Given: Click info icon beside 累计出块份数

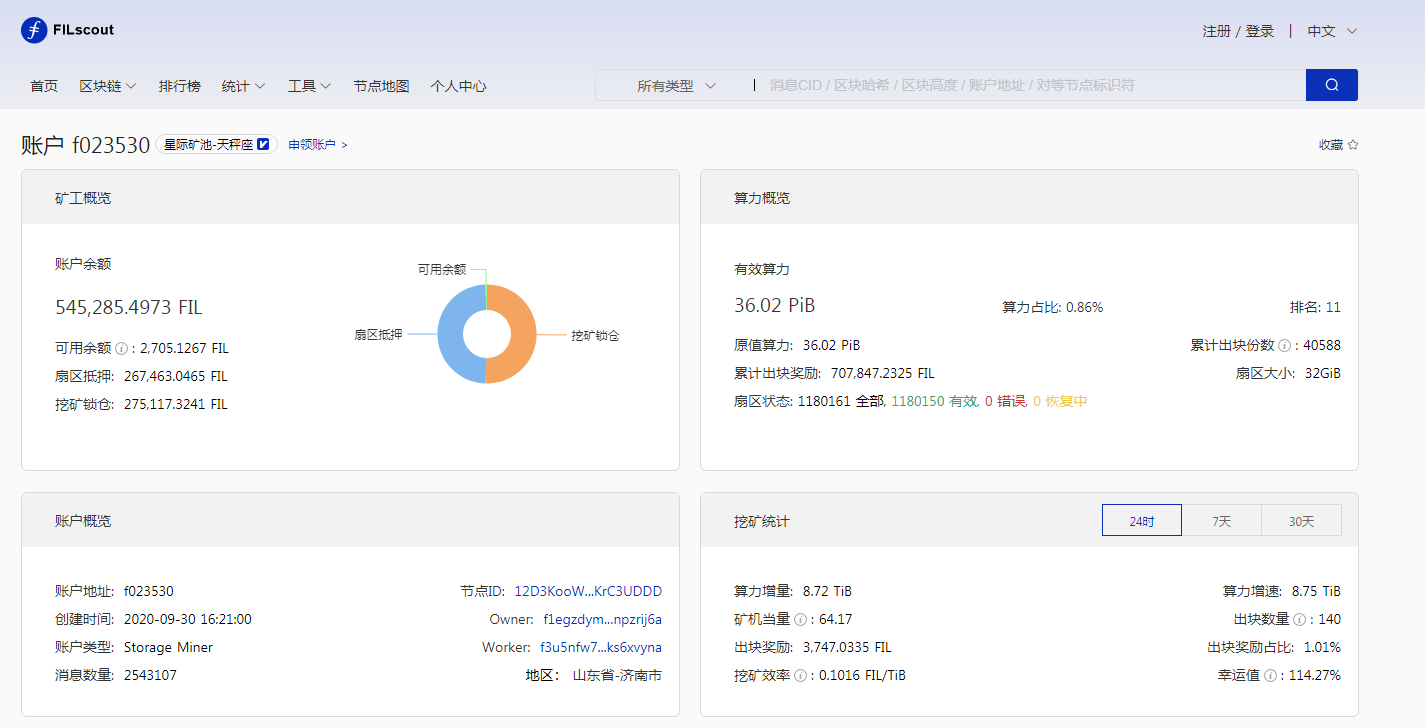Looking at the screenshot, I should (1284, 346).
